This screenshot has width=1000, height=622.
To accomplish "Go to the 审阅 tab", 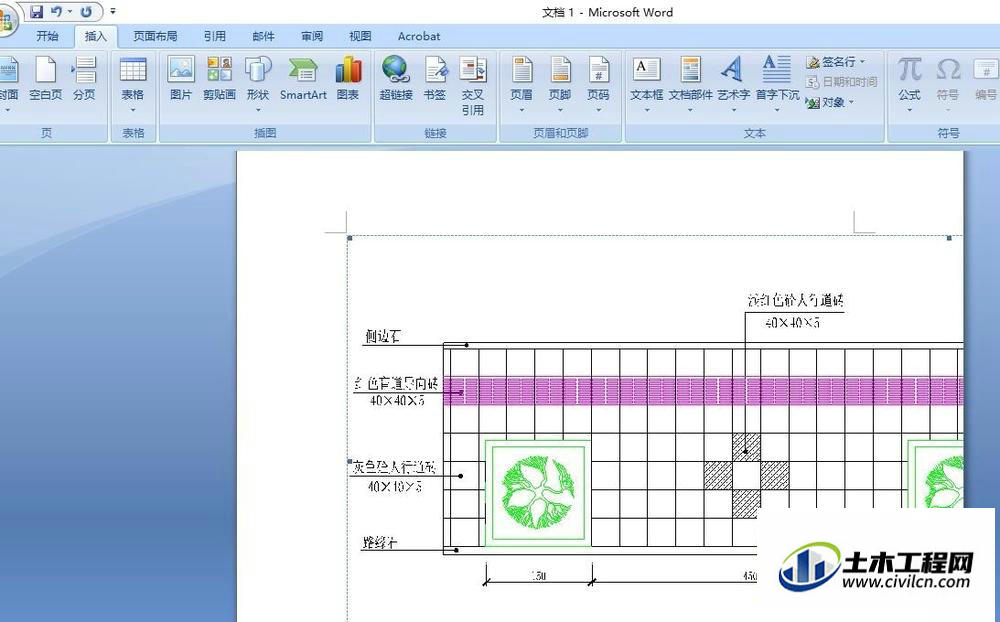I will point(312,36).
